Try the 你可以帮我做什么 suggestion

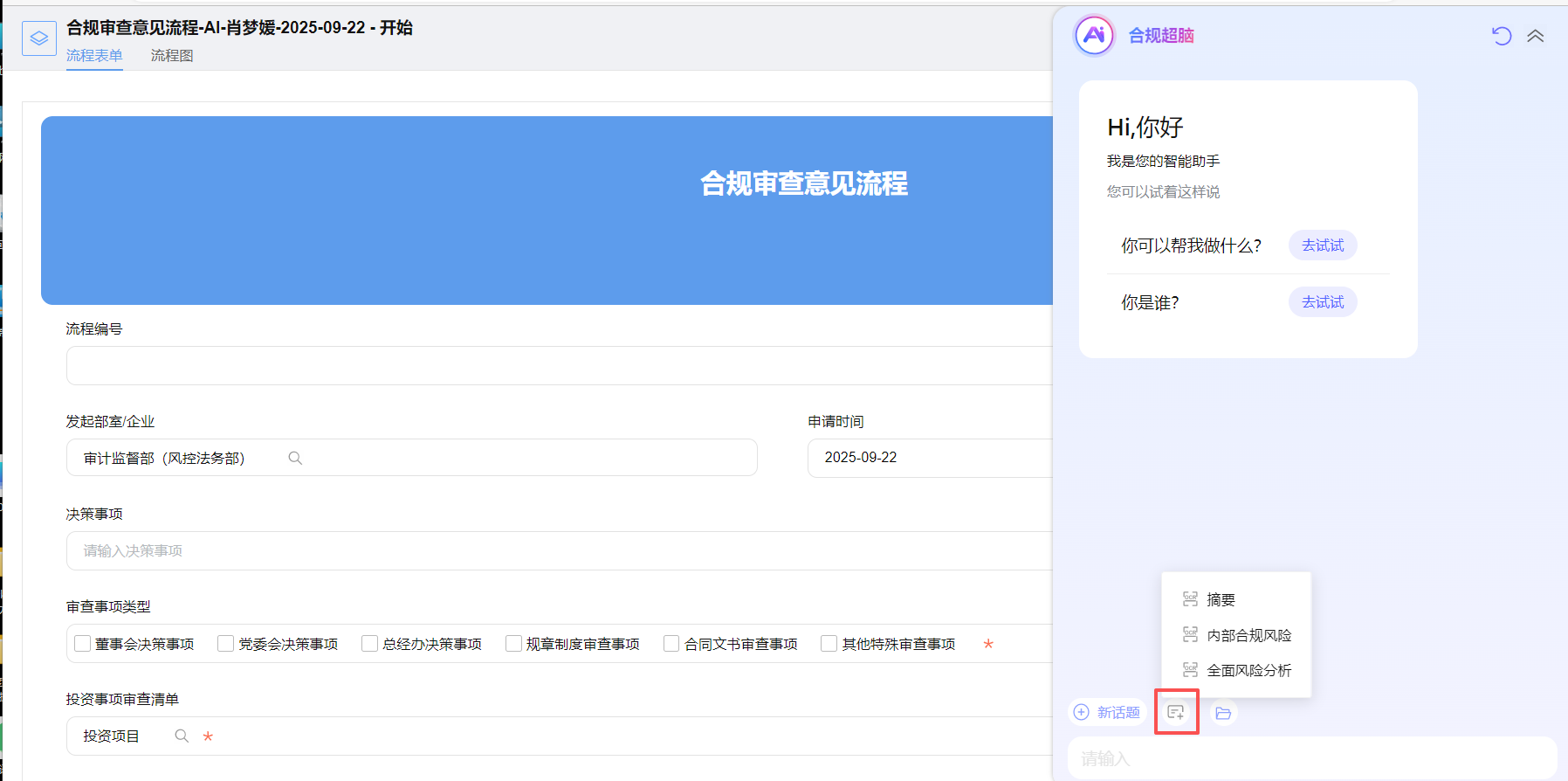(1322, 245)
